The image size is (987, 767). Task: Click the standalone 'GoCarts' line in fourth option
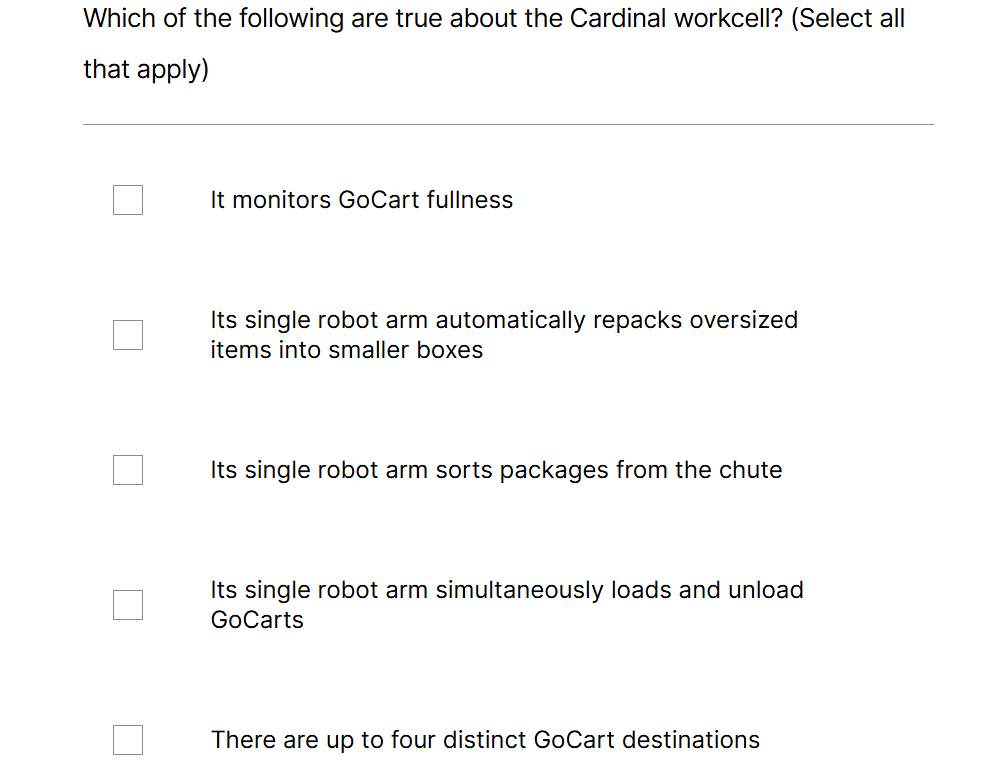pyautogui.click(x=257, y=620)
